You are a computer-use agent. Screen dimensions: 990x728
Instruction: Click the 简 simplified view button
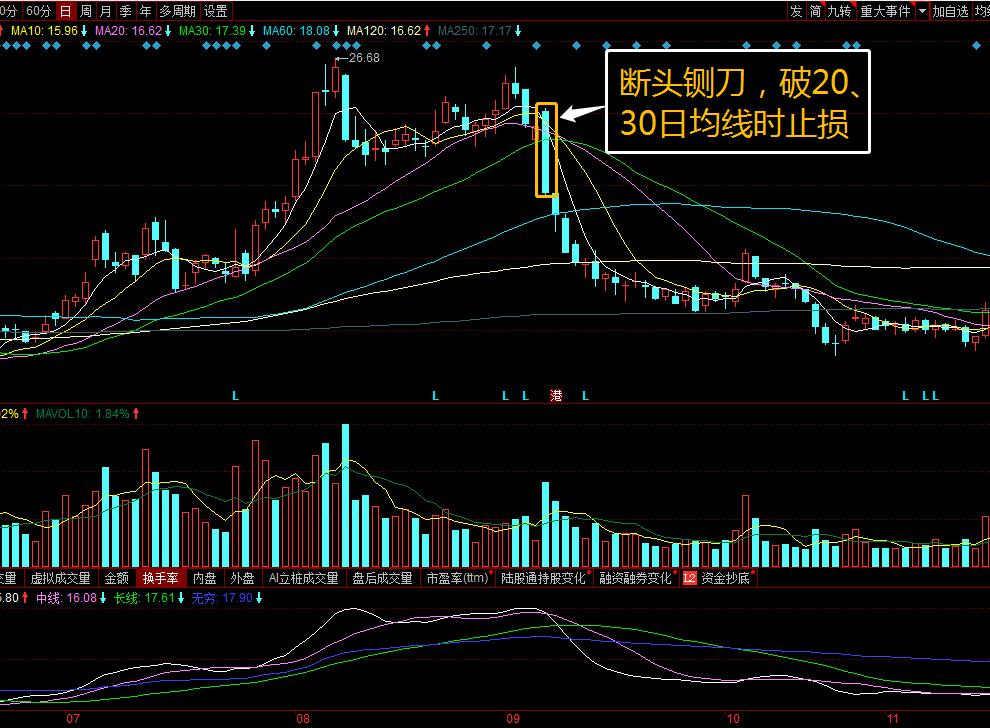coord(816,11)
